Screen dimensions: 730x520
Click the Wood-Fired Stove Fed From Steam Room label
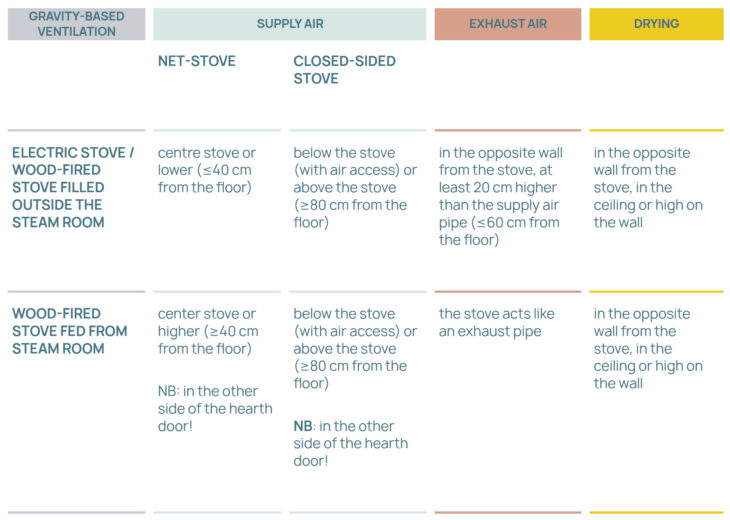[70, 331]
